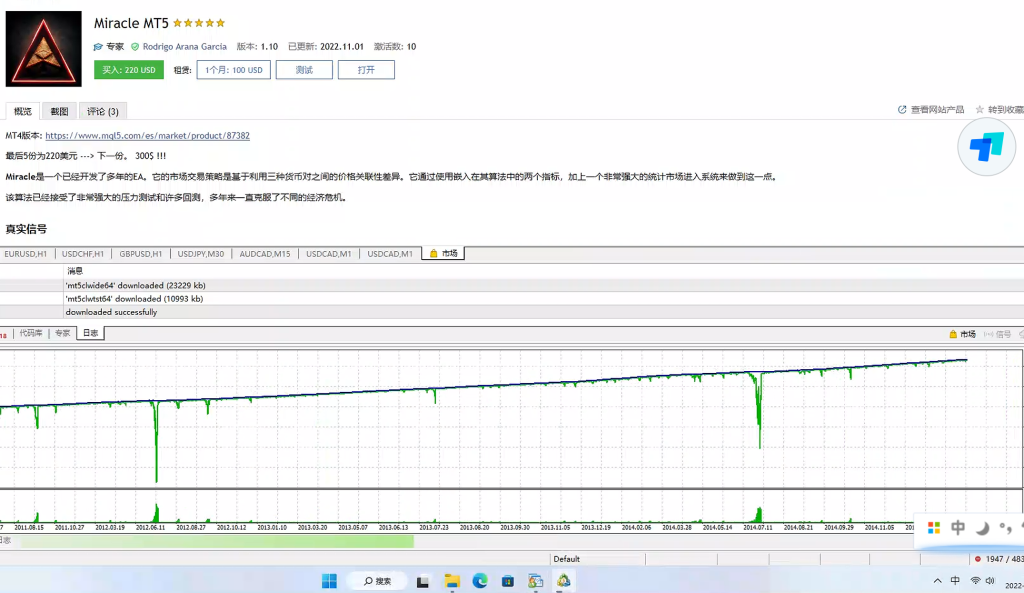Open the volume speaker tray icon
This screenshot has height=593, width=1024.
coord(990,581)
